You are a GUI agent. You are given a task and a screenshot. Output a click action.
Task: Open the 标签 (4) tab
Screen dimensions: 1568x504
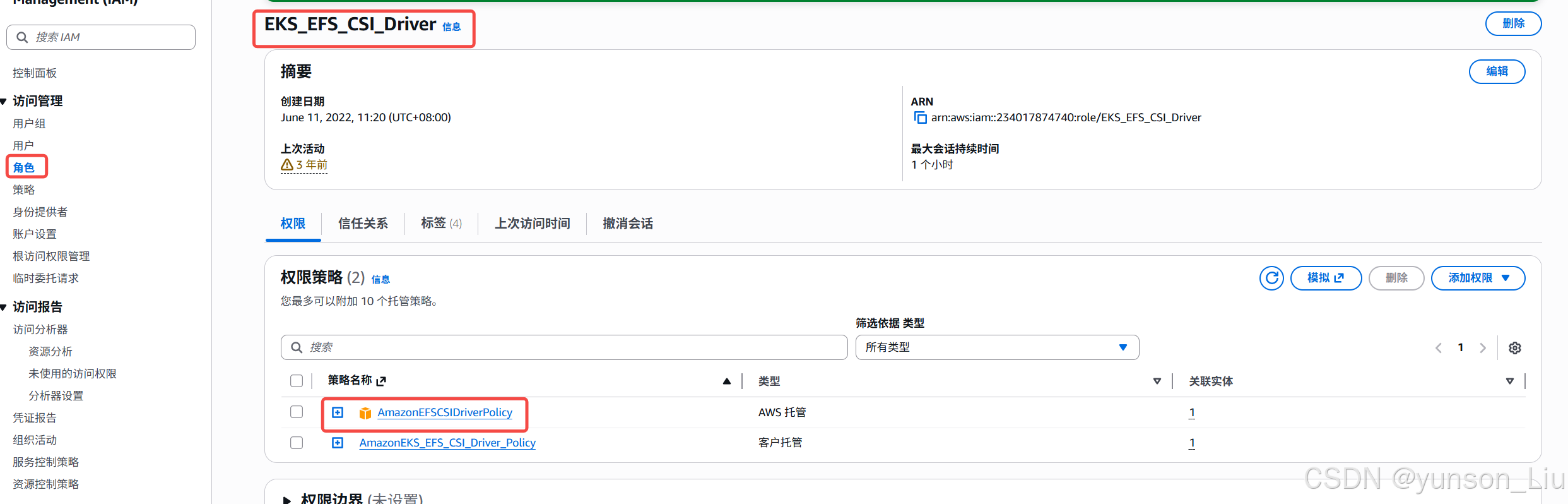coord(441,224)
